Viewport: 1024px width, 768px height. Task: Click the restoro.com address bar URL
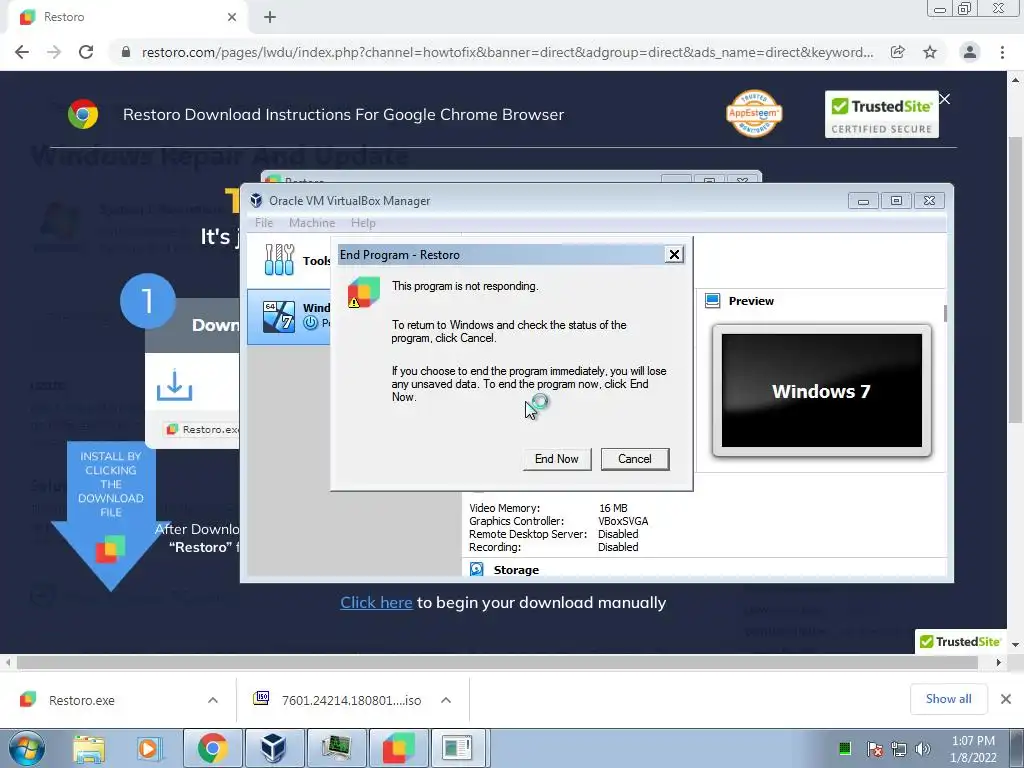(507, 52)
